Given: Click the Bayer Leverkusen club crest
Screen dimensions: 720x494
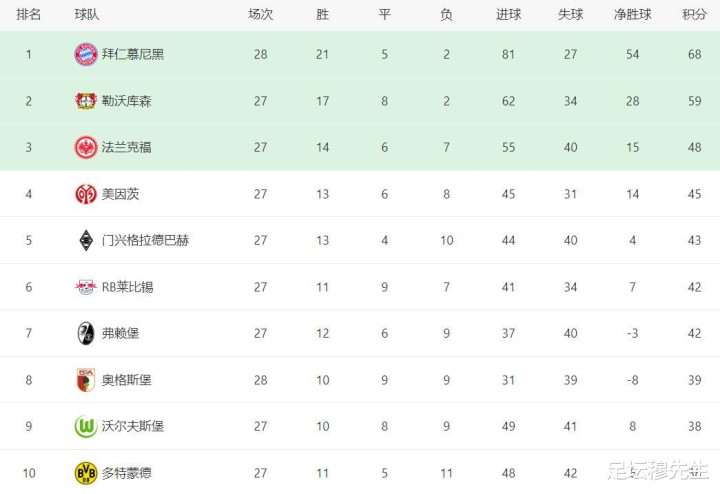Looking at the screenshot, I should pos(86,101).
